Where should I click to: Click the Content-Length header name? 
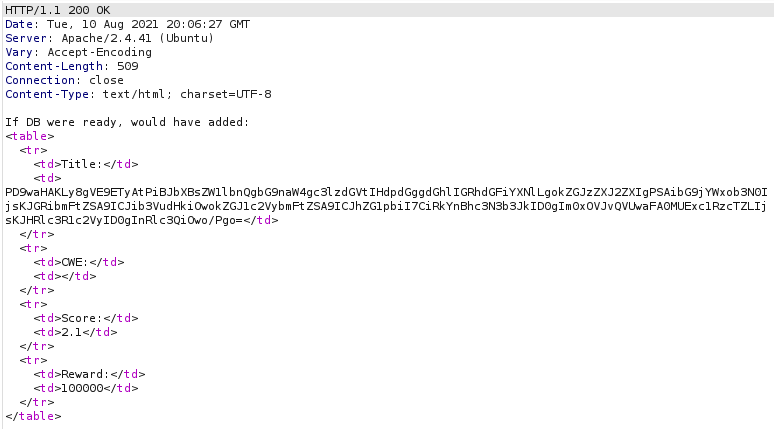click(x=54, y=66)
